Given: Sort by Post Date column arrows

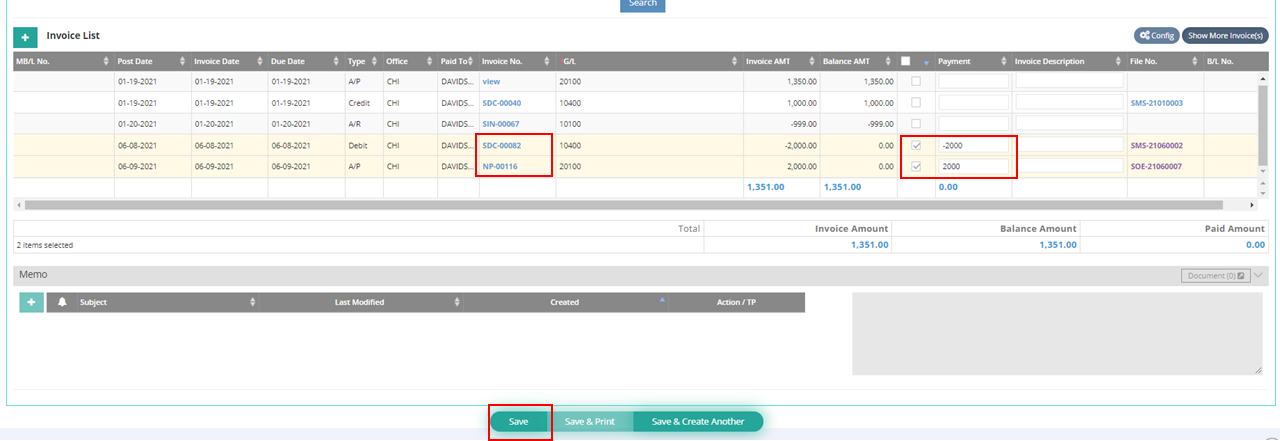Looking at the screenshot, I should point(184,62).
